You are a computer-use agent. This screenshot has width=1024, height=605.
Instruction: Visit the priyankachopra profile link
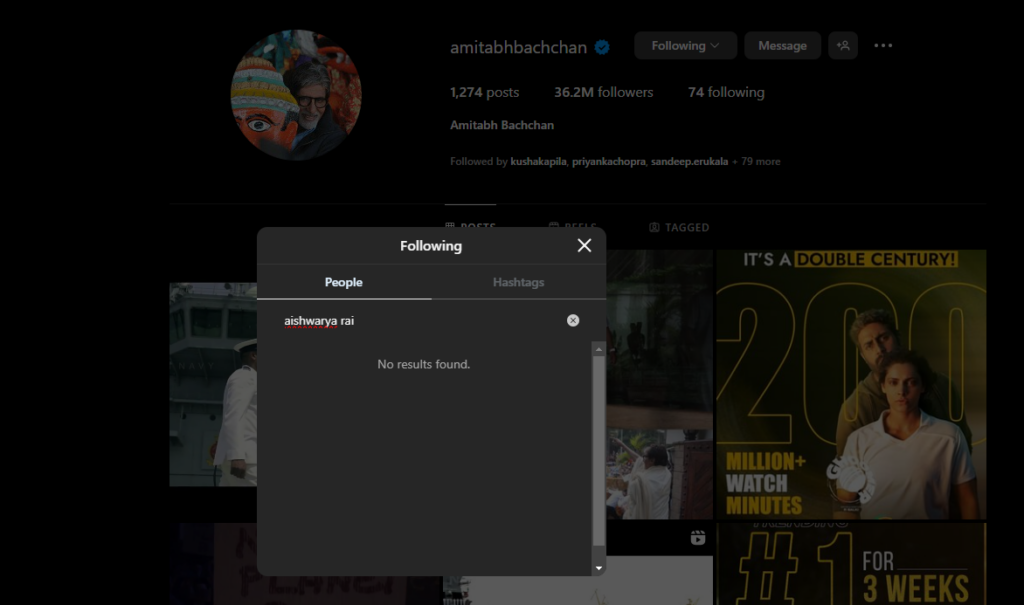click(x=608, y=161)
